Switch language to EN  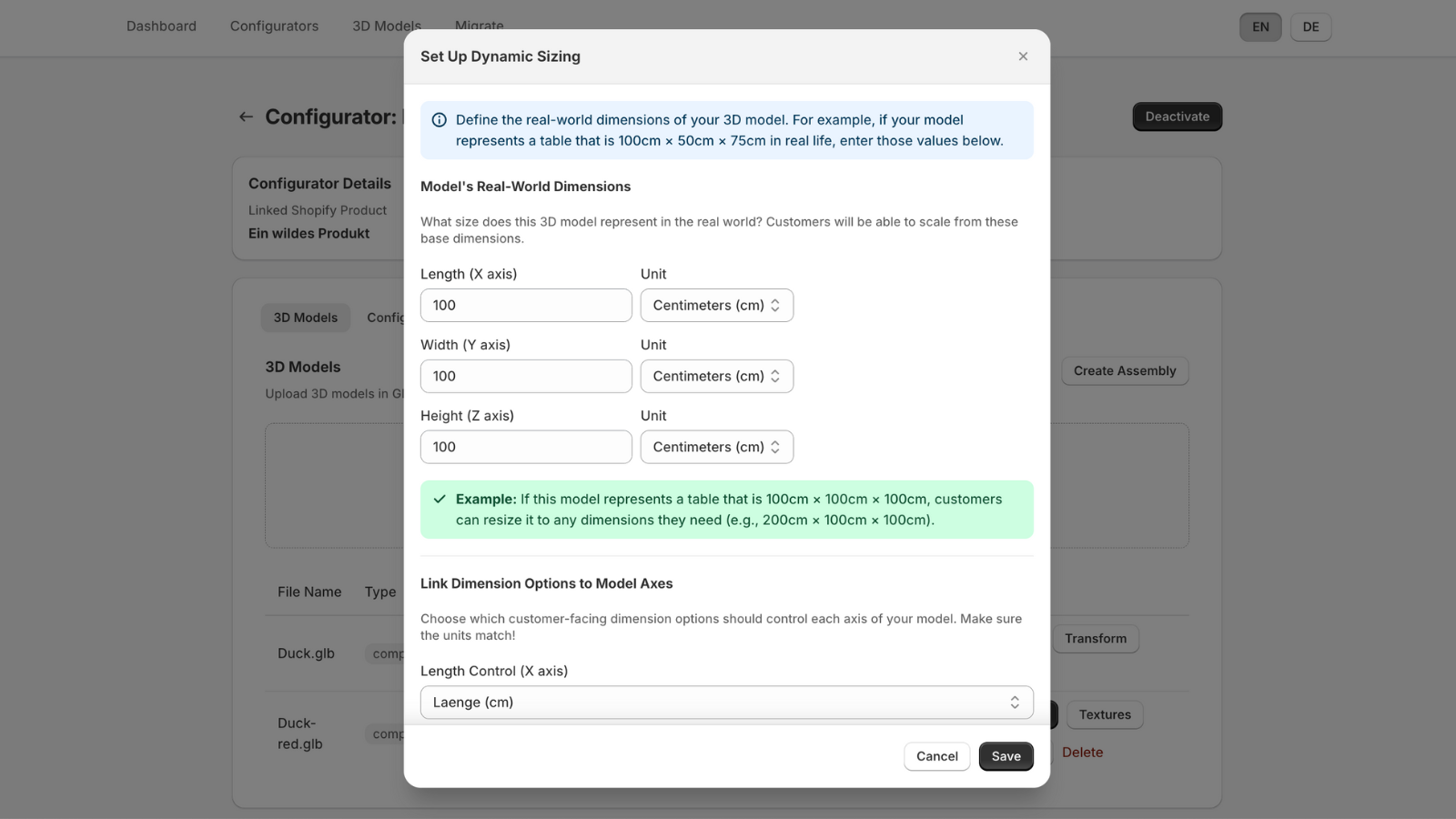tap(1260, 27)
